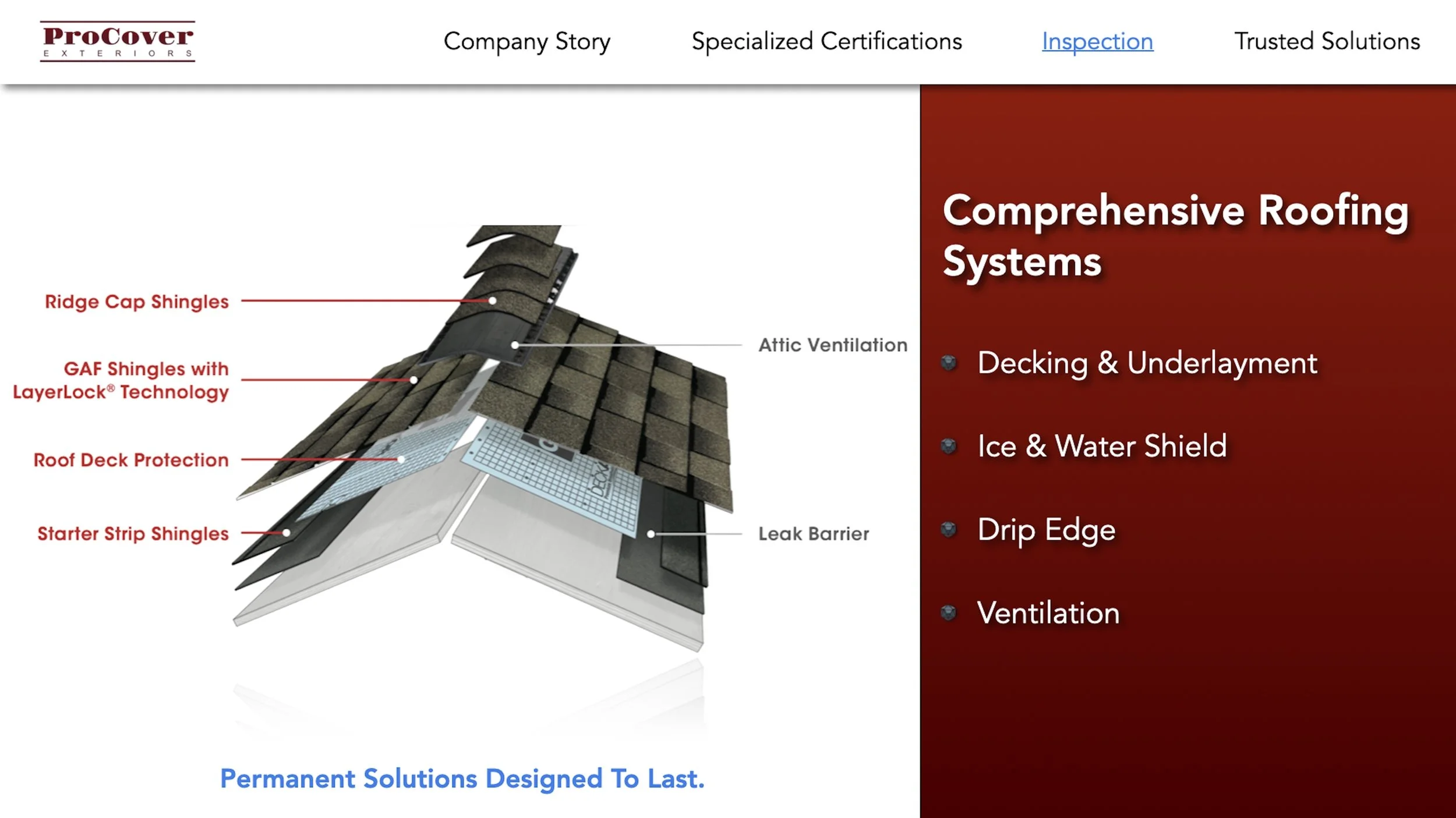Select the Leak Barrier callout
The width and height of the screenshot is (1456, 818).
pos(814,533)
